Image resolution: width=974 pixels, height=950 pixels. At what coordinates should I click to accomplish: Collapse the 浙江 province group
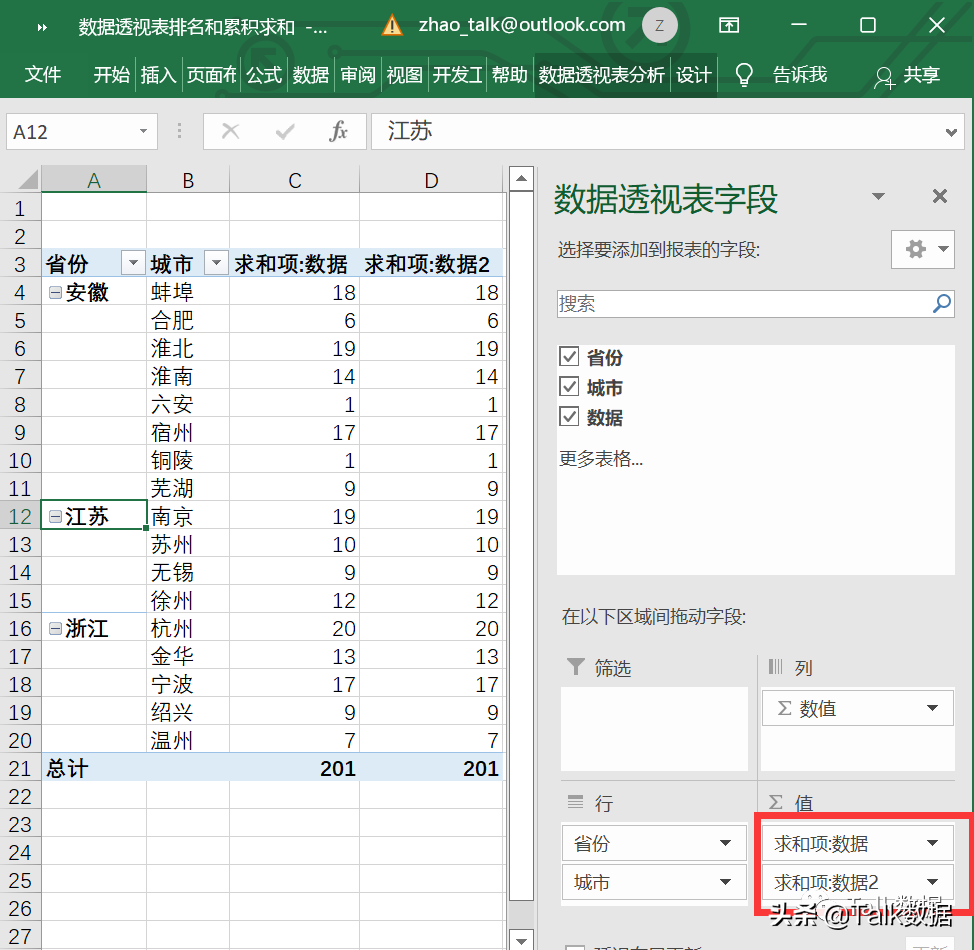(55, 629)
